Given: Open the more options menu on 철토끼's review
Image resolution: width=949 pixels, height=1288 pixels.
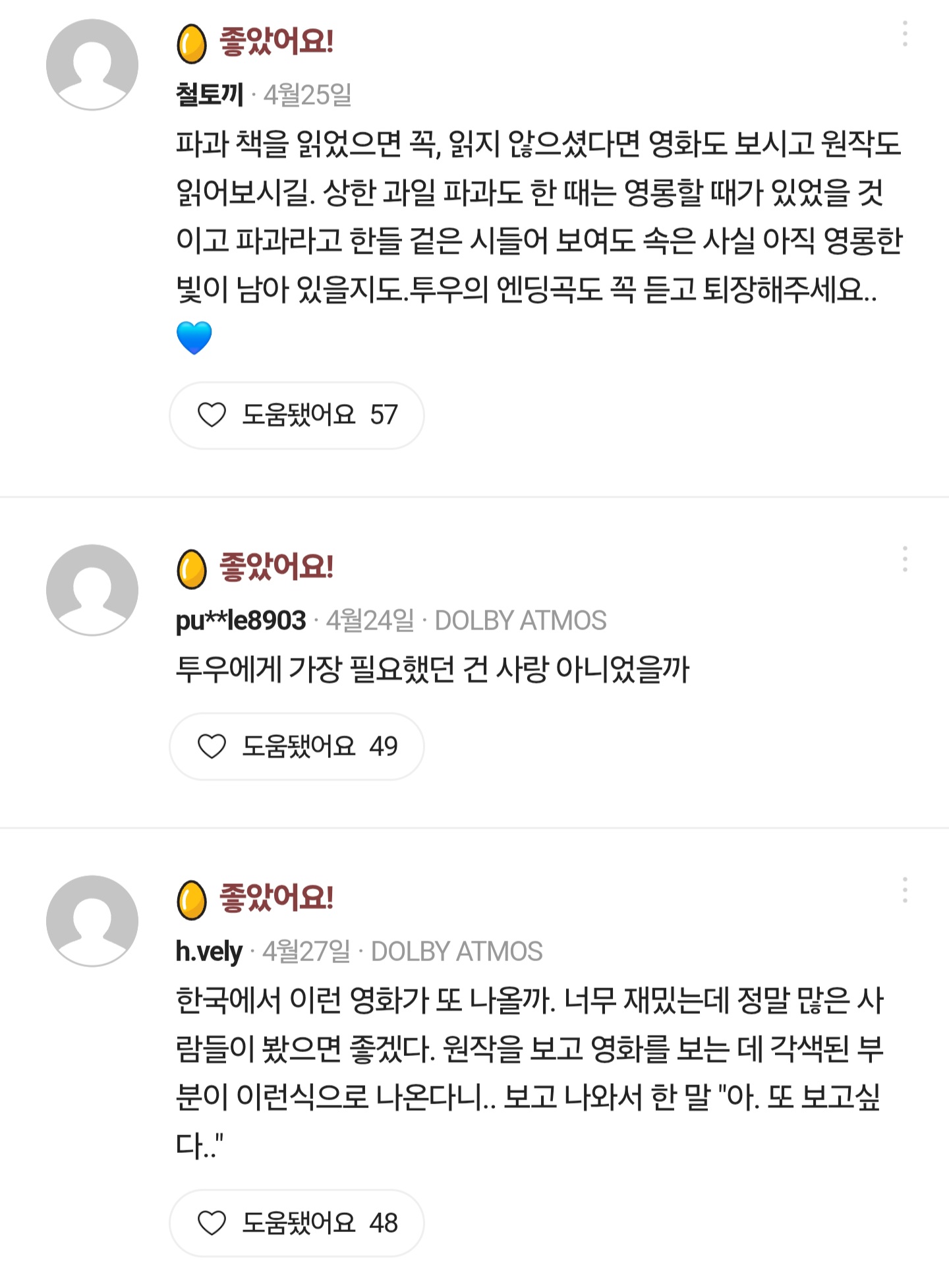Looking at the screenshot, I should [x=905, y=34].
